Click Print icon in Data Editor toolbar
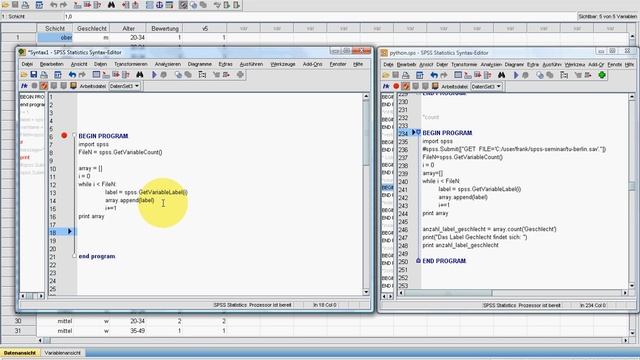The image size is (640, 360). [x=25, y=5]
